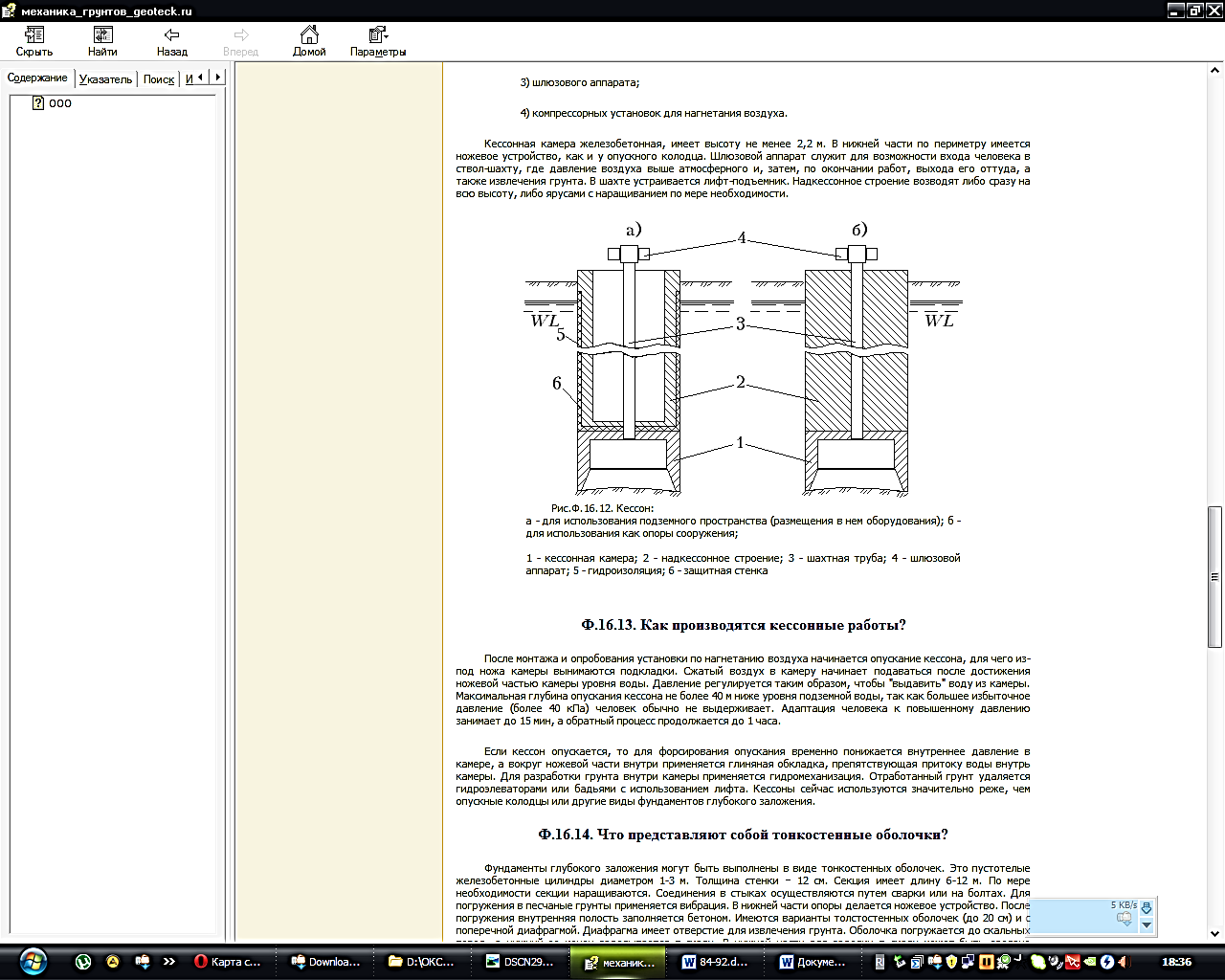The height and width of the screenshot is (980, 1225).
Task: Click the yellow round quick launch icon
Action: pos(113,962)
